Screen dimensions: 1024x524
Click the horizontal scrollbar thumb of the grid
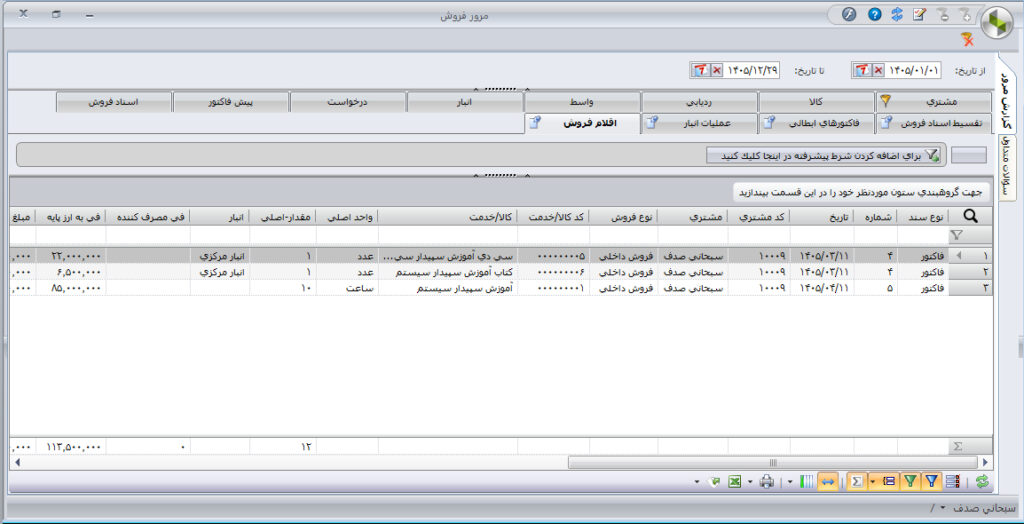click(773, 463)
